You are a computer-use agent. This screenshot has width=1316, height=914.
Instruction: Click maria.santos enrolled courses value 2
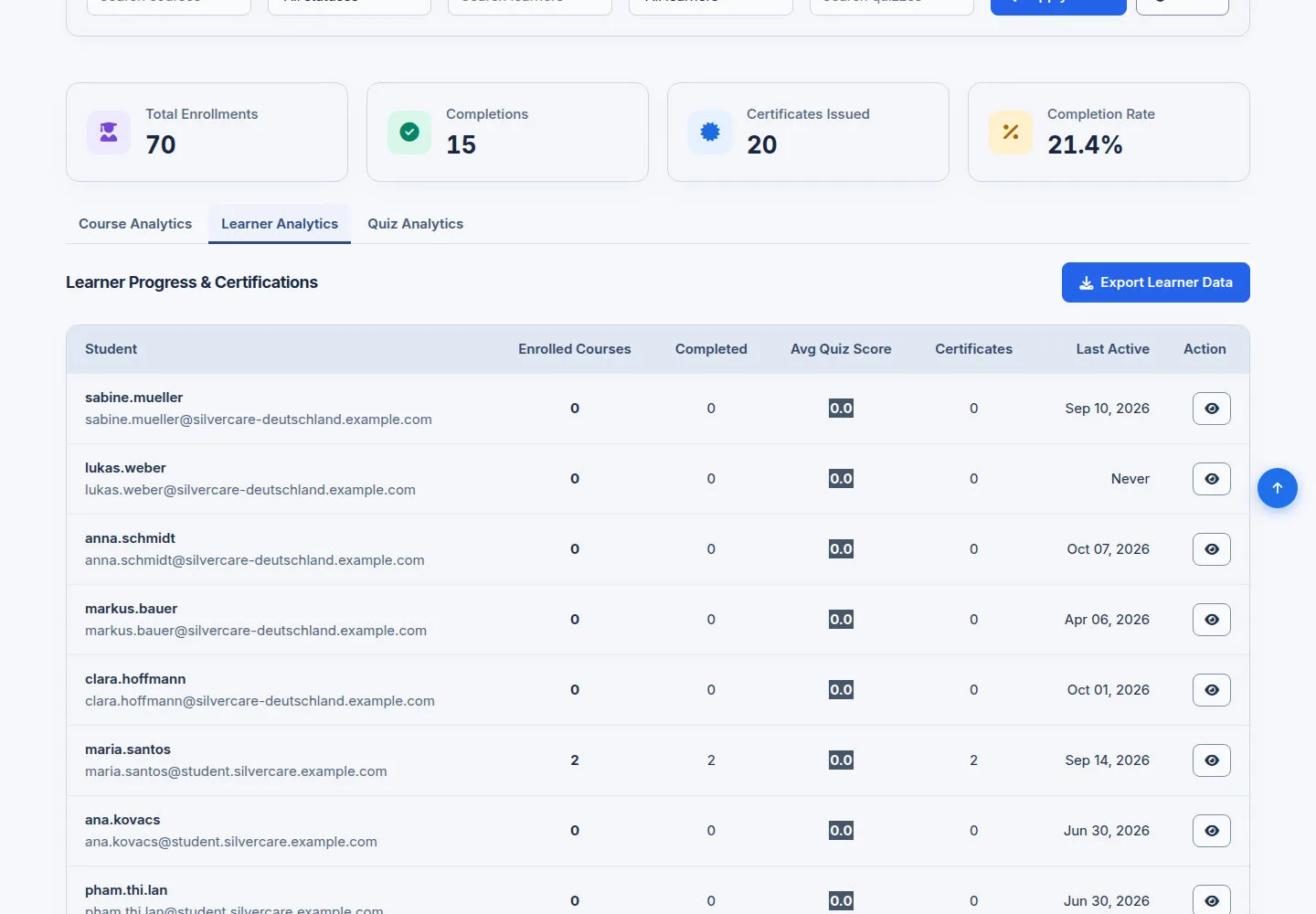coord(575,760)
